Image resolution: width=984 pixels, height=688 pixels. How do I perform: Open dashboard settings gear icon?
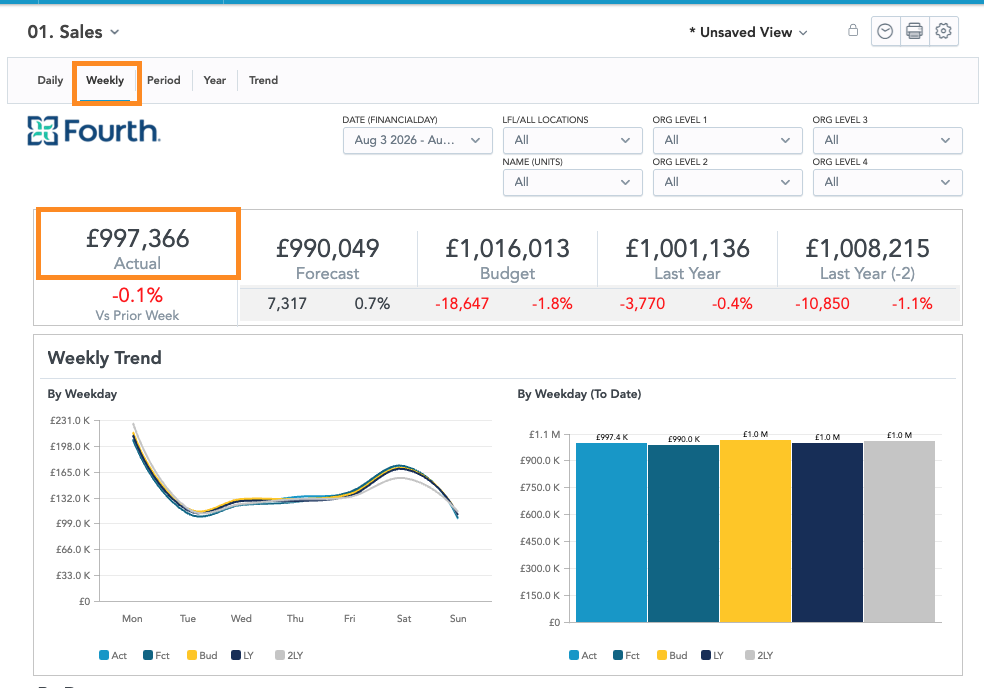point(943,31)
